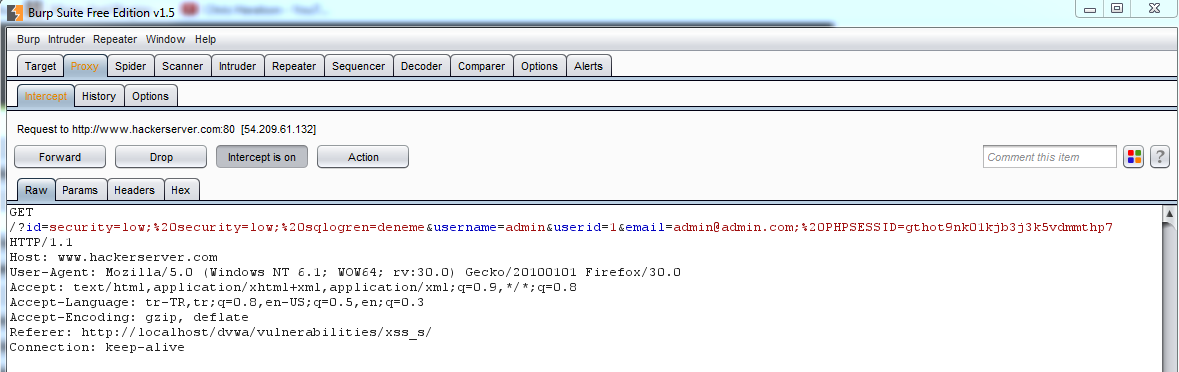Show the proxy History sub-tab
Viewport: 1179px width, 372px height.
(99, 96)
